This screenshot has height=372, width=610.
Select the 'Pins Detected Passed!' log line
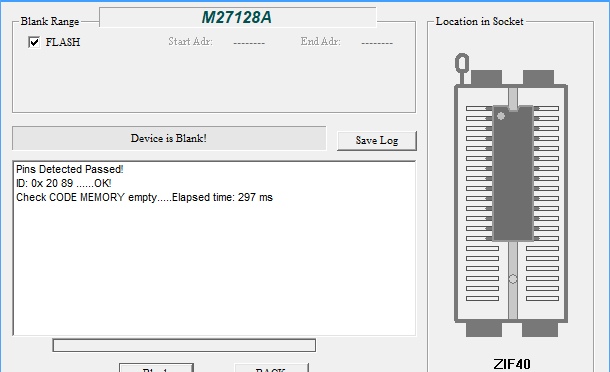tap(70, 169)
